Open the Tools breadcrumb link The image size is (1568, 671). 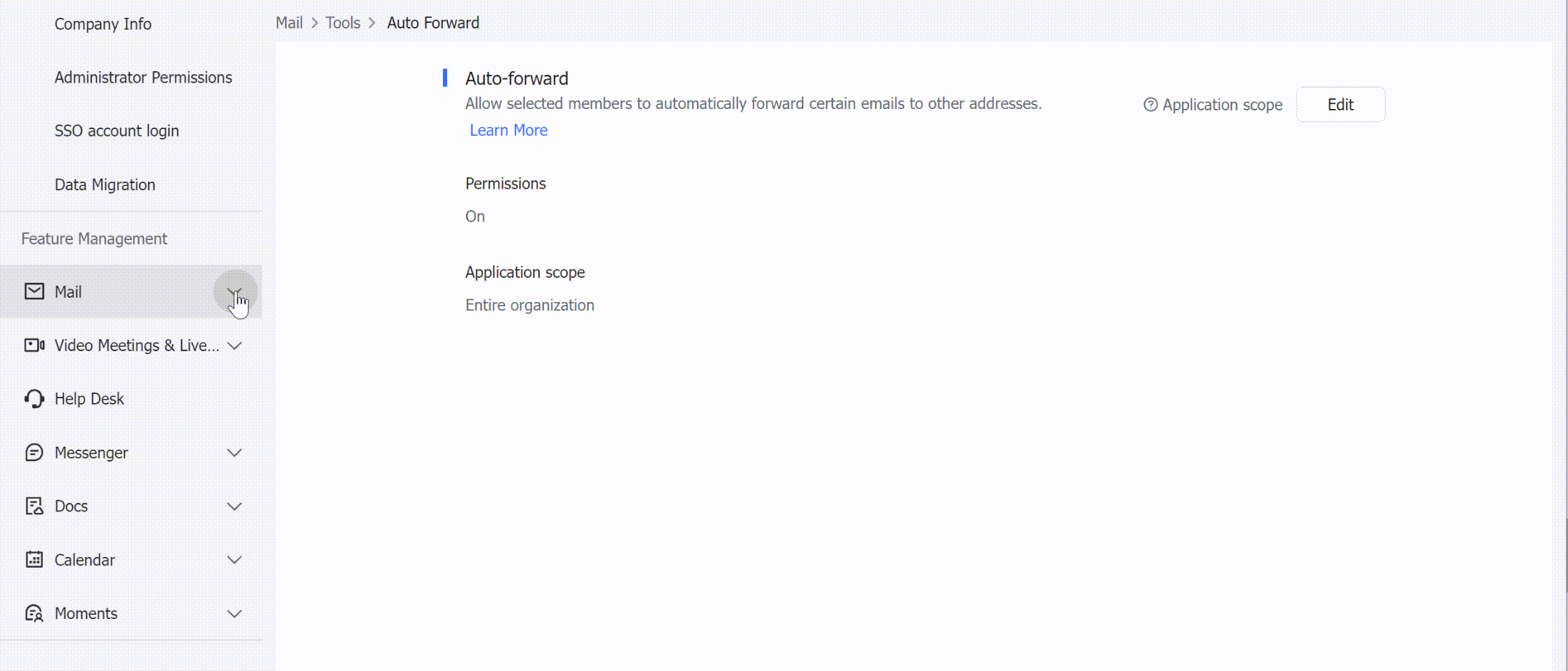click(343, 22)
